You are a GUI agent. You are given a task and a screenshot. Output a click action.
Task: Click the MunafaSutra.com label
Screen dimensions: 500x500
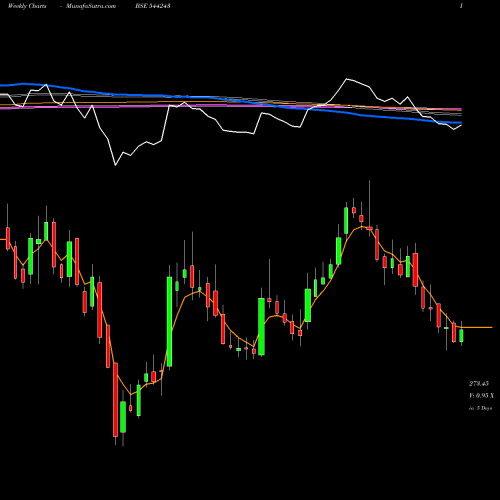click(91, 6)
